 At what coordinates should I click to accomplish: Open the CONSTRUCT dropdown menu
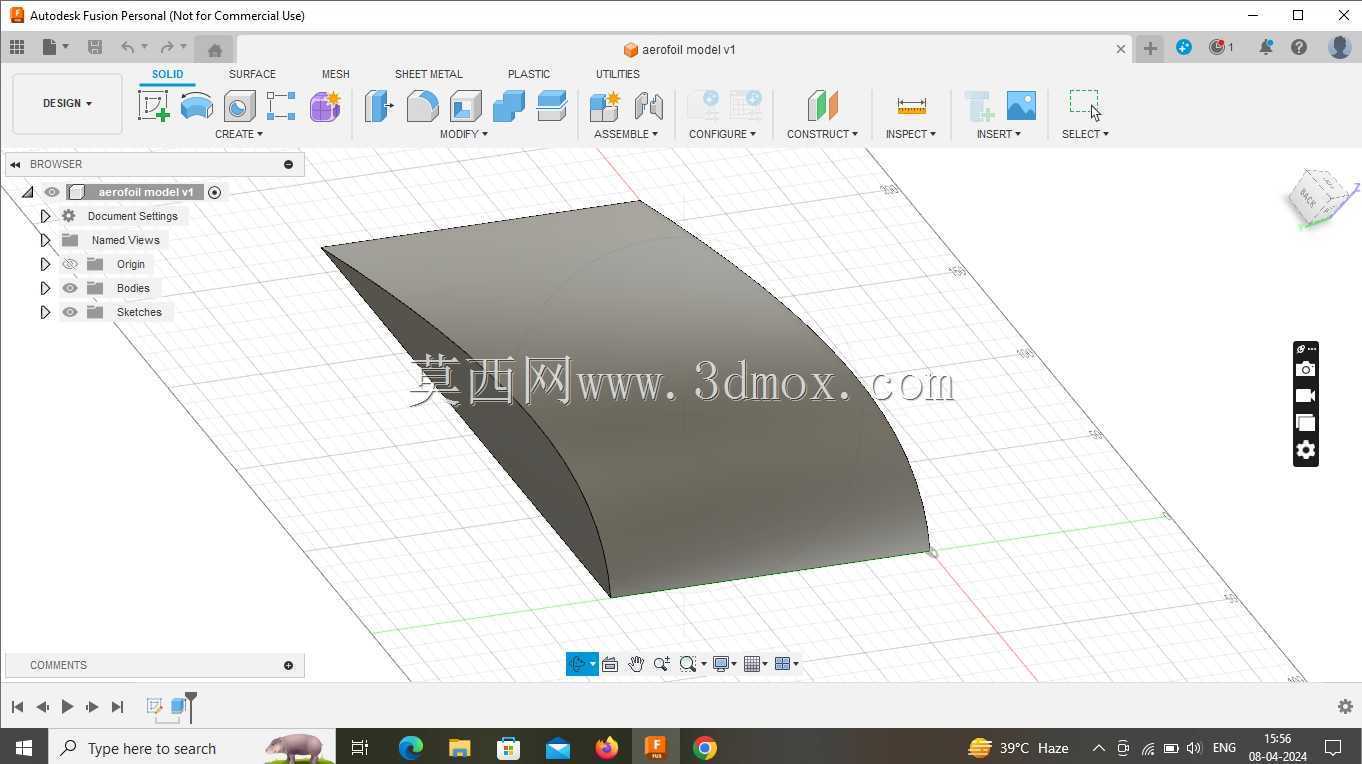[x=822, y=134]
